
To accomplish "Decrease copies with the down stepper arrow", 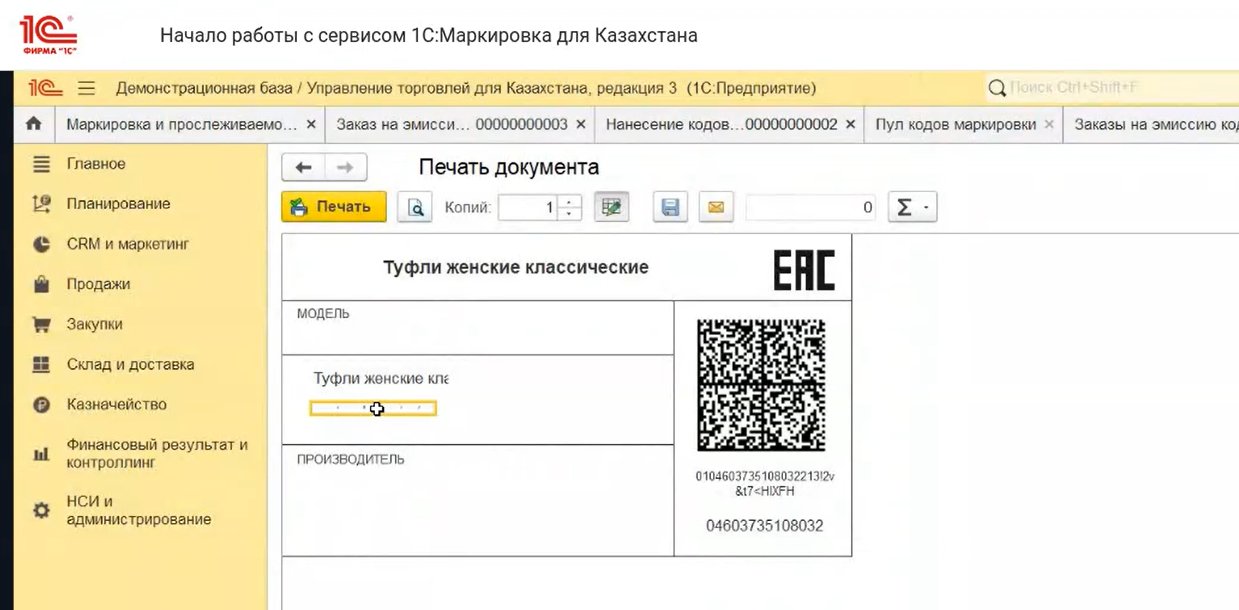I will pyautogui.click(x=569, y=214).
